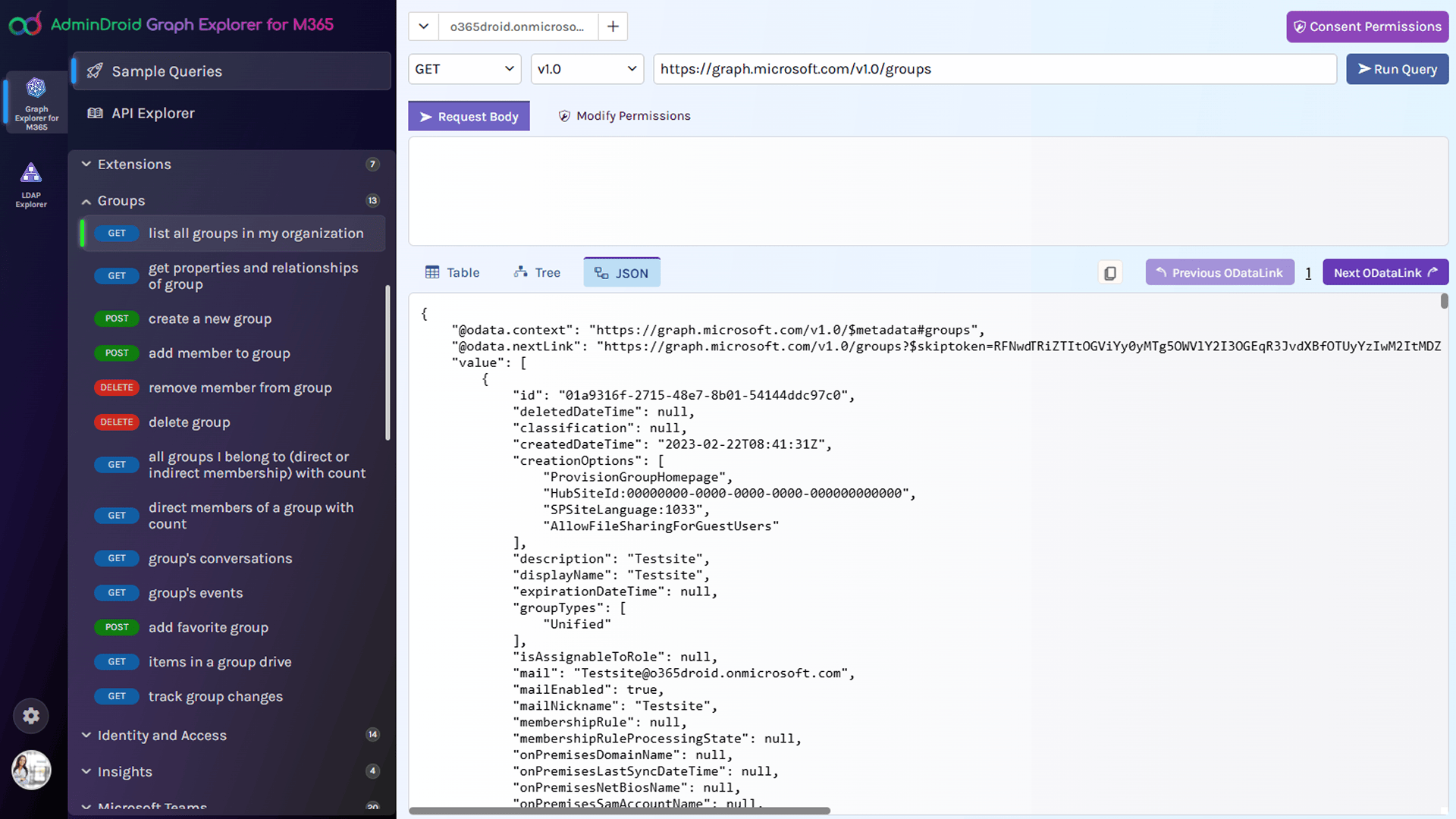Click the AdminDroid logo
Screen dimensions: 1456x819
pyautogui.click(x=25, y=24)
